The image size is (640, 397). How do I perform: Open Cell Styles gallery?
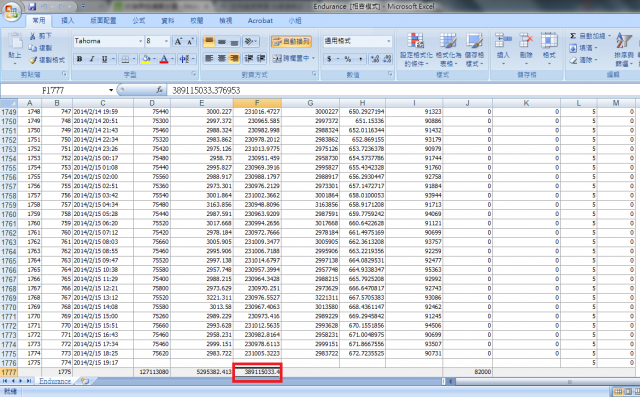pyautogui.click(x=474, y=49)
